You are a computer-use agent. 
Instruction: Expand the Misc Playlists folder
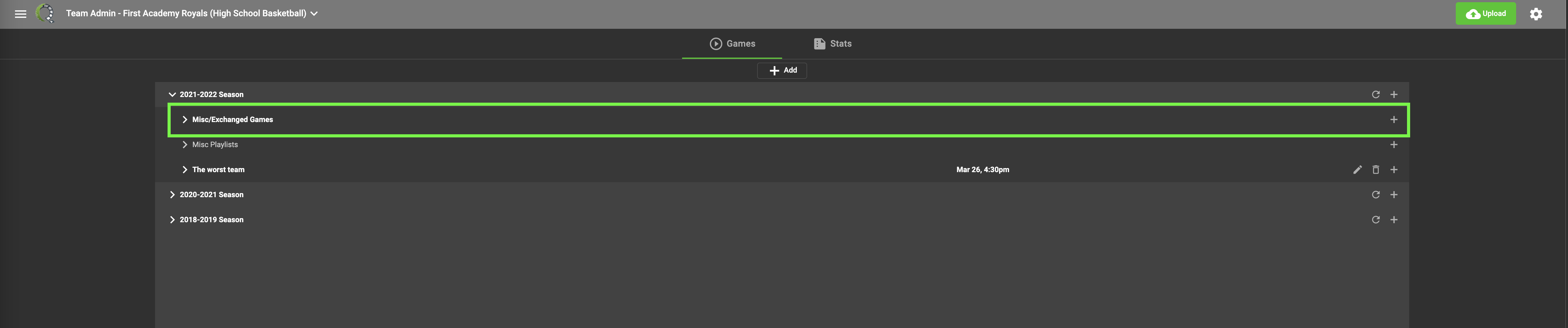click(x=184, y=145)
